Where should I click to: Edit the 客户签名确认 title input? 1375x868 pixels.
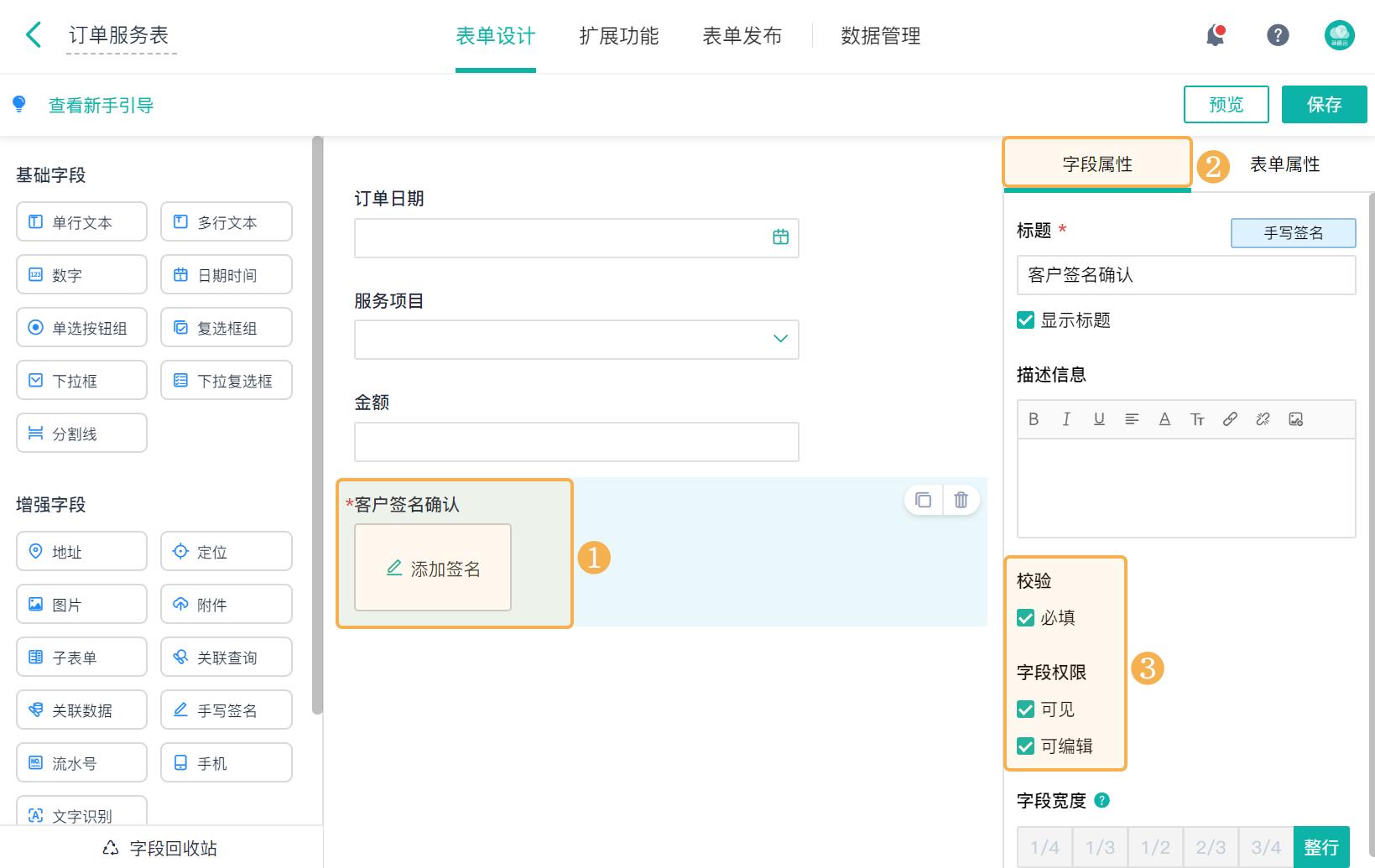(x=1185, y=275)
